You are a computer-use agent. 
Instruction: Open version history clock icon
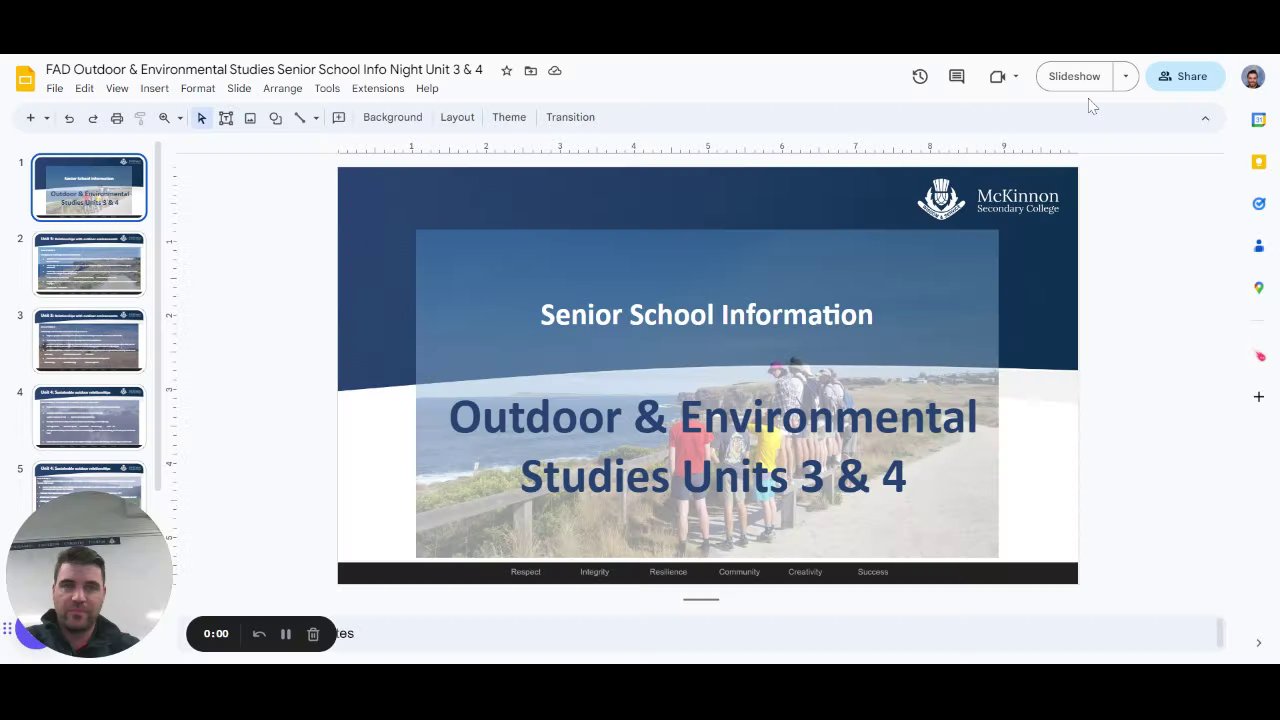pyautogui.click(x=920, y=76)
